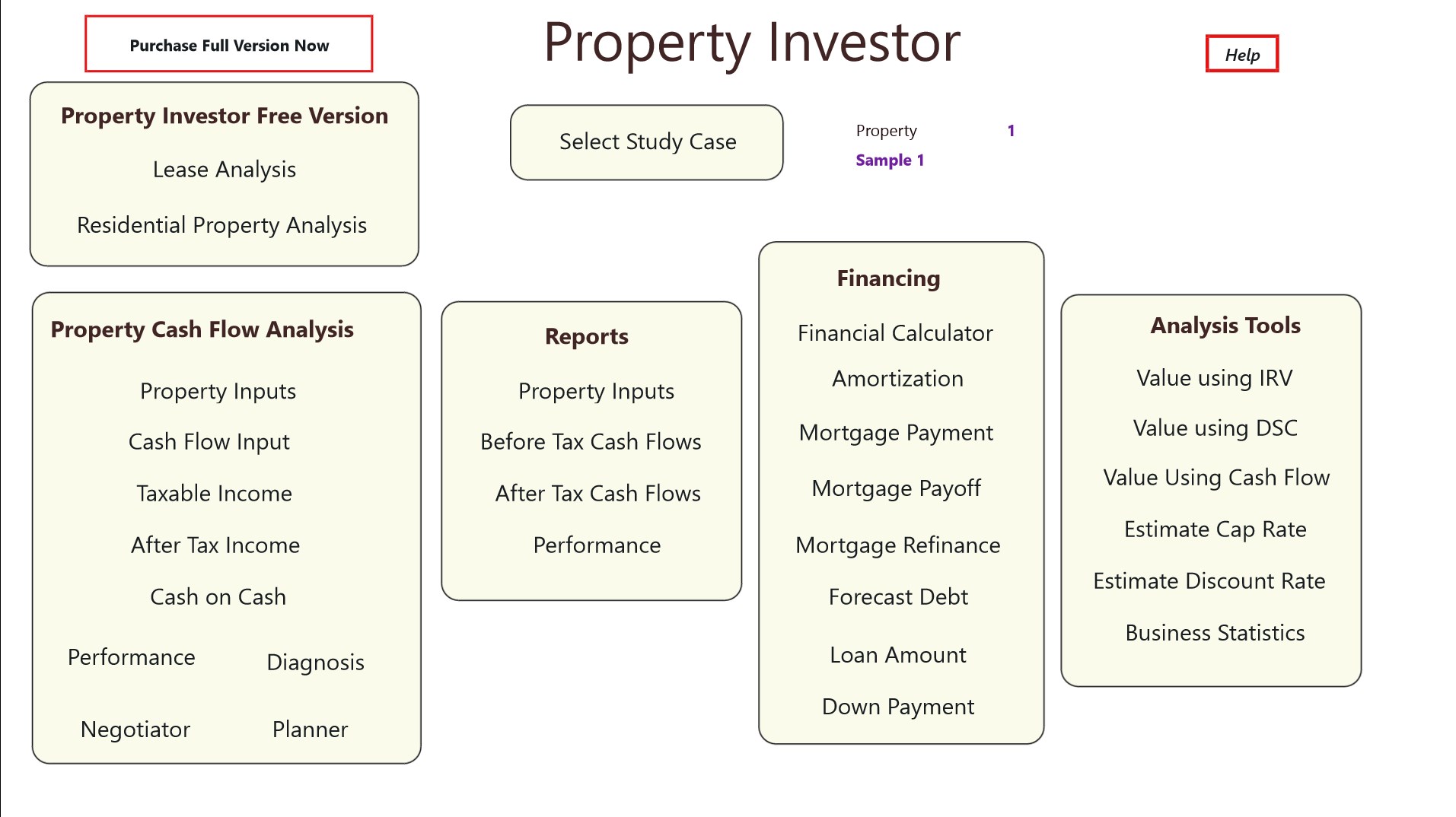Click the Purchase Full Version Now button
This screenshot has height=817, width=1456.
point(228,45)
